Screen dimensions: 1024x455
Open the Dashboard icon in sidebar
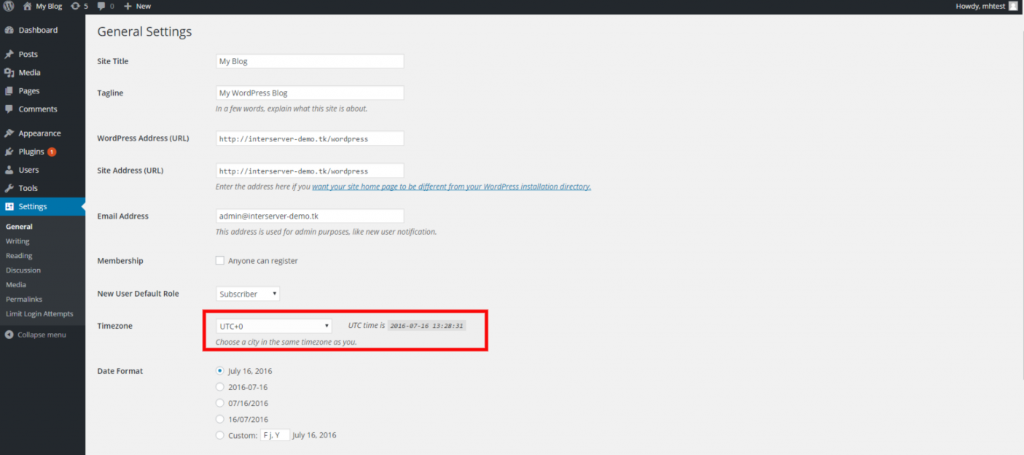(9, 31)
